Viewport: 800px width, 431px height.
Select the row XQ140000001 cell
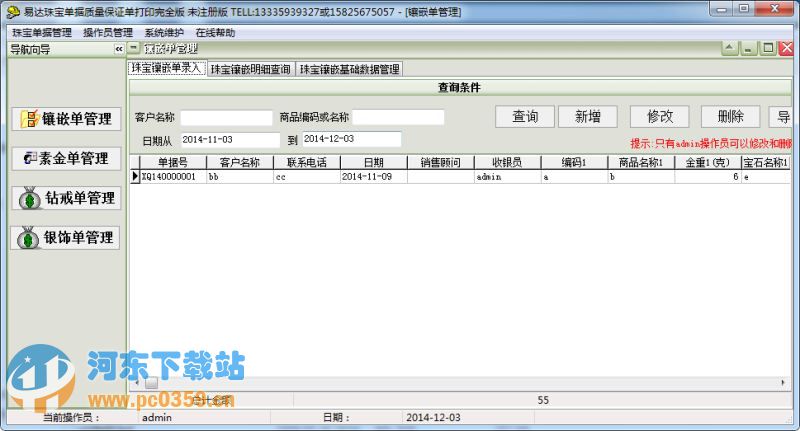[173, 177]
